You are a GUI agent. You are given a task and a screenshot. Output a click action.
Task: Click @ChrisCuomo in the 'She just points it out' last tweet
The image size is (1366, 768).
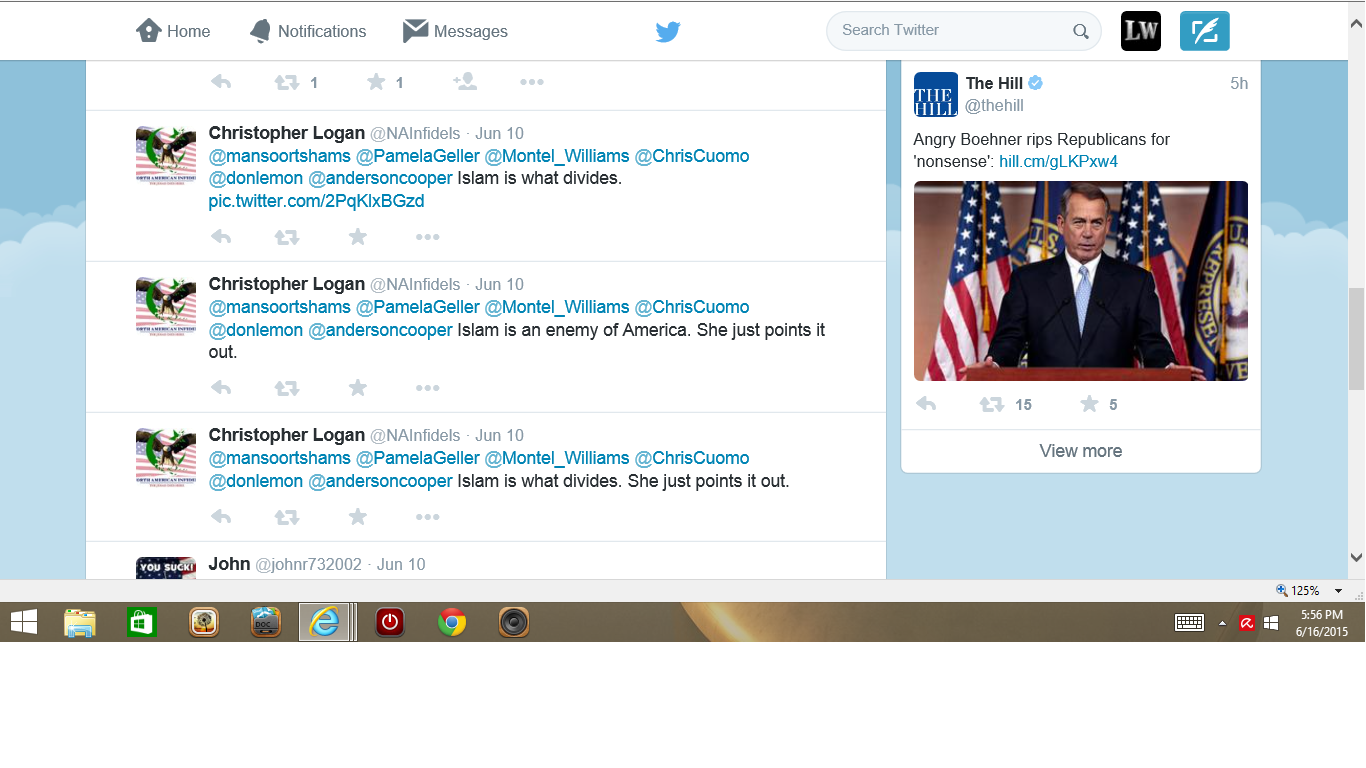coord(692,458)
